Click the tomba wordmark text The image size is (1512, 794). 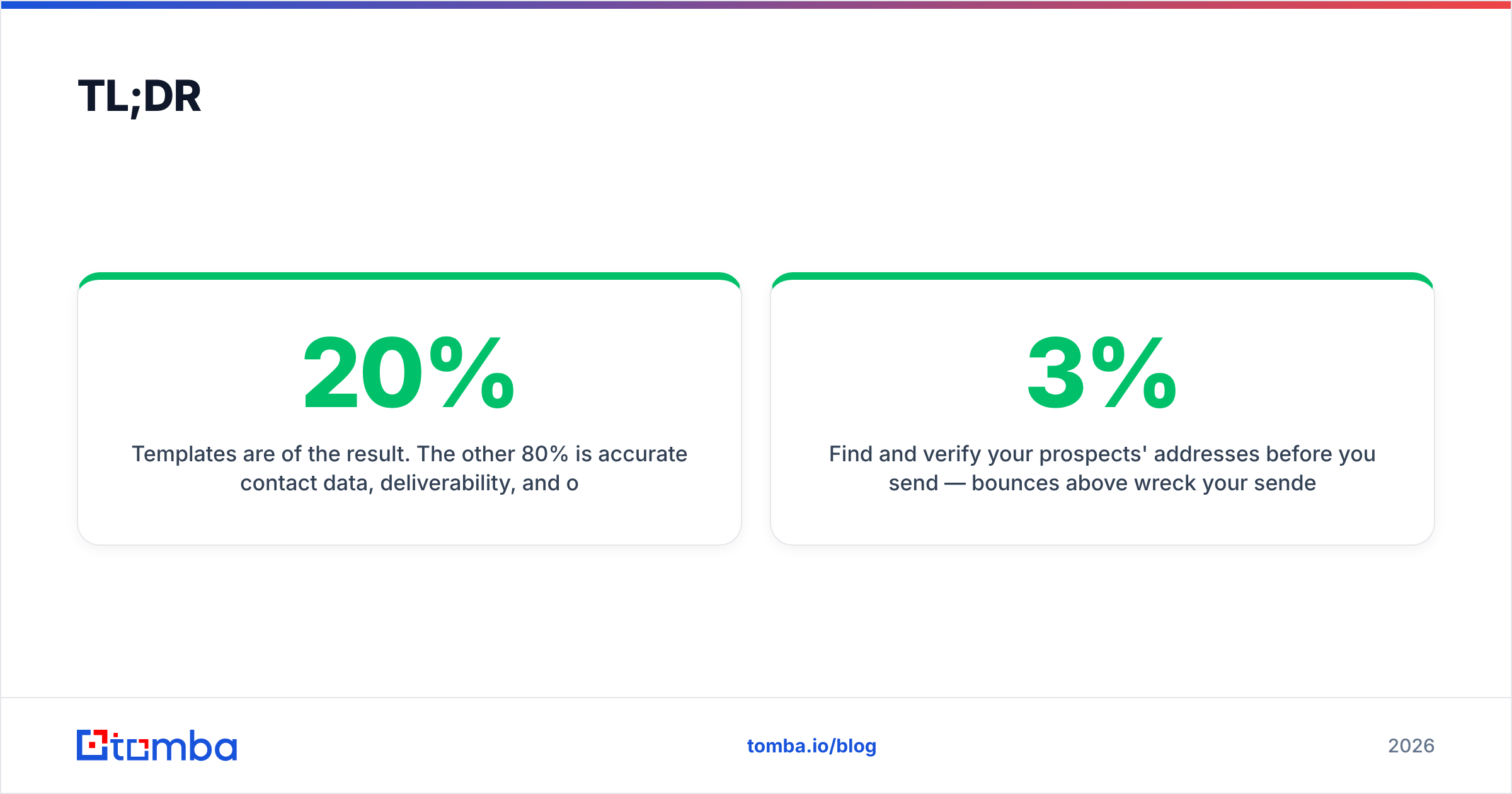coord(175,745)
